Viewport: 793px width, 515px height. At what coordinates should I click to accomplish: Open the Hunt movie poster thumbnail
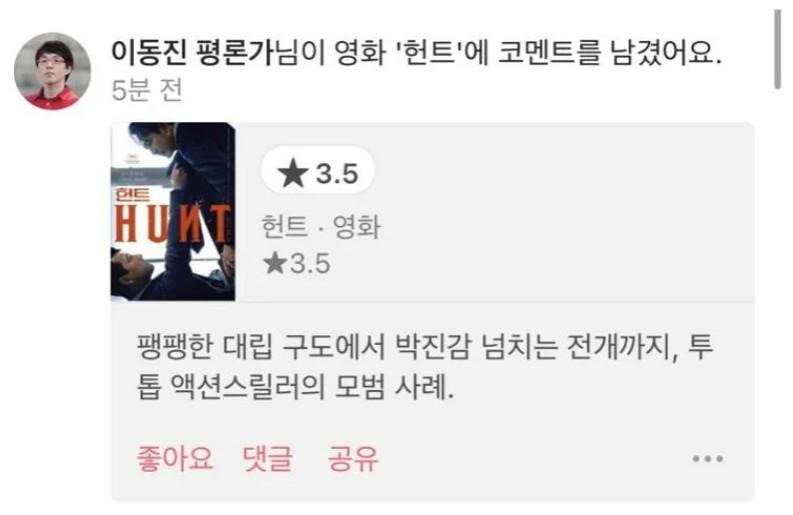173,211
